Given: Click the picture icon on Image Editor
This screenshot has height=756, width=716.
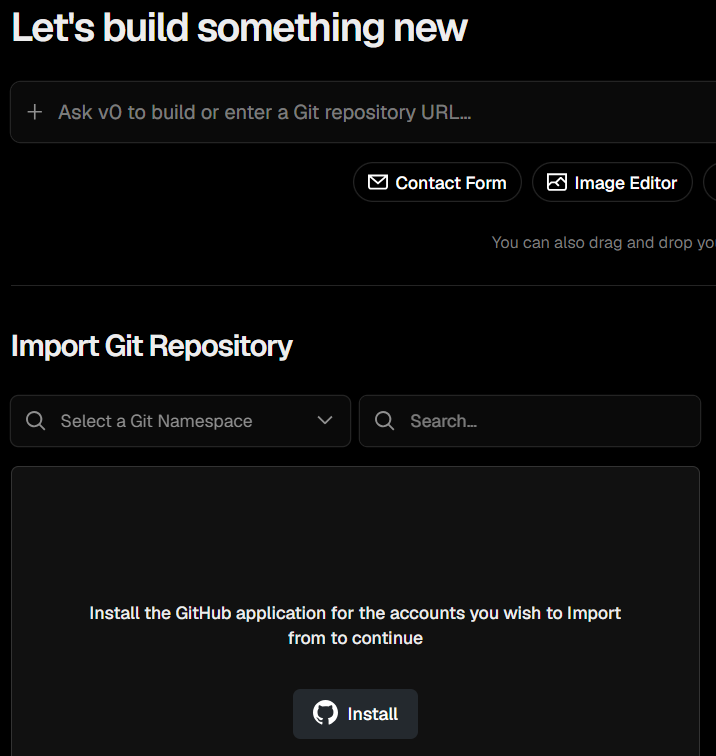Looking at the screenshot, I should 556,182.
